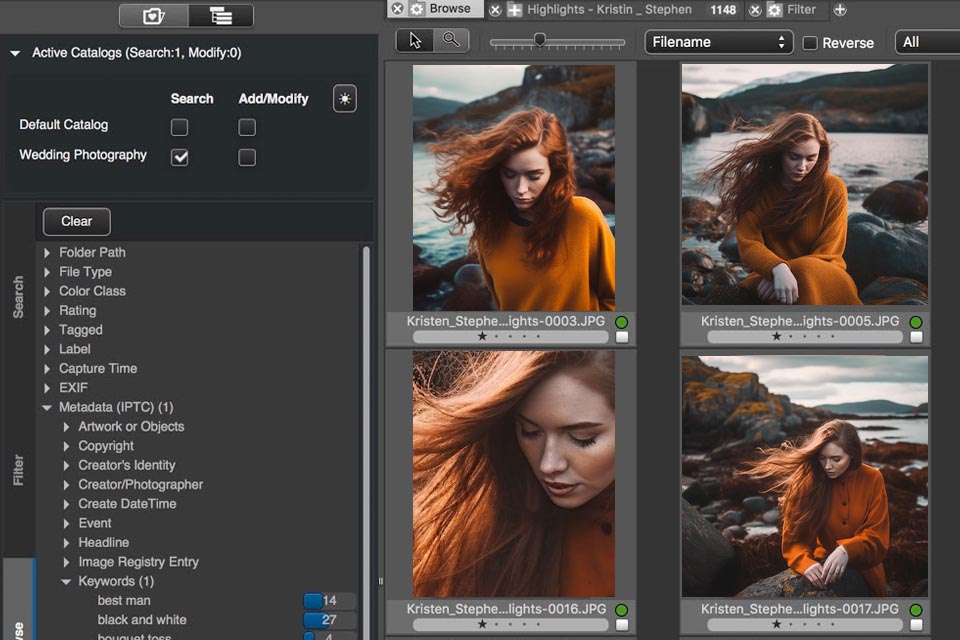Select the magnifier zoom tool
This screenshot has width=960, height=640.
tap(451, 40)
